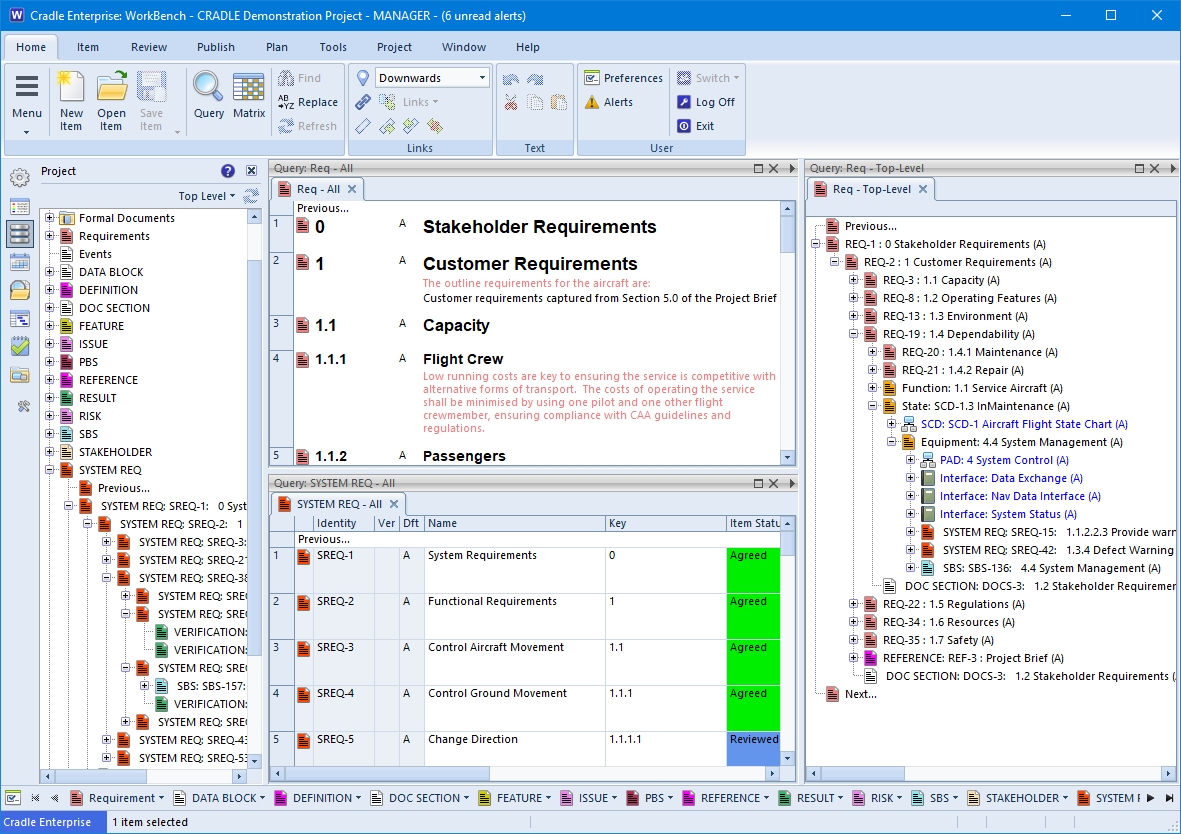
Task: Click the blue help icon in Project pane
Action: click(227, 171)
